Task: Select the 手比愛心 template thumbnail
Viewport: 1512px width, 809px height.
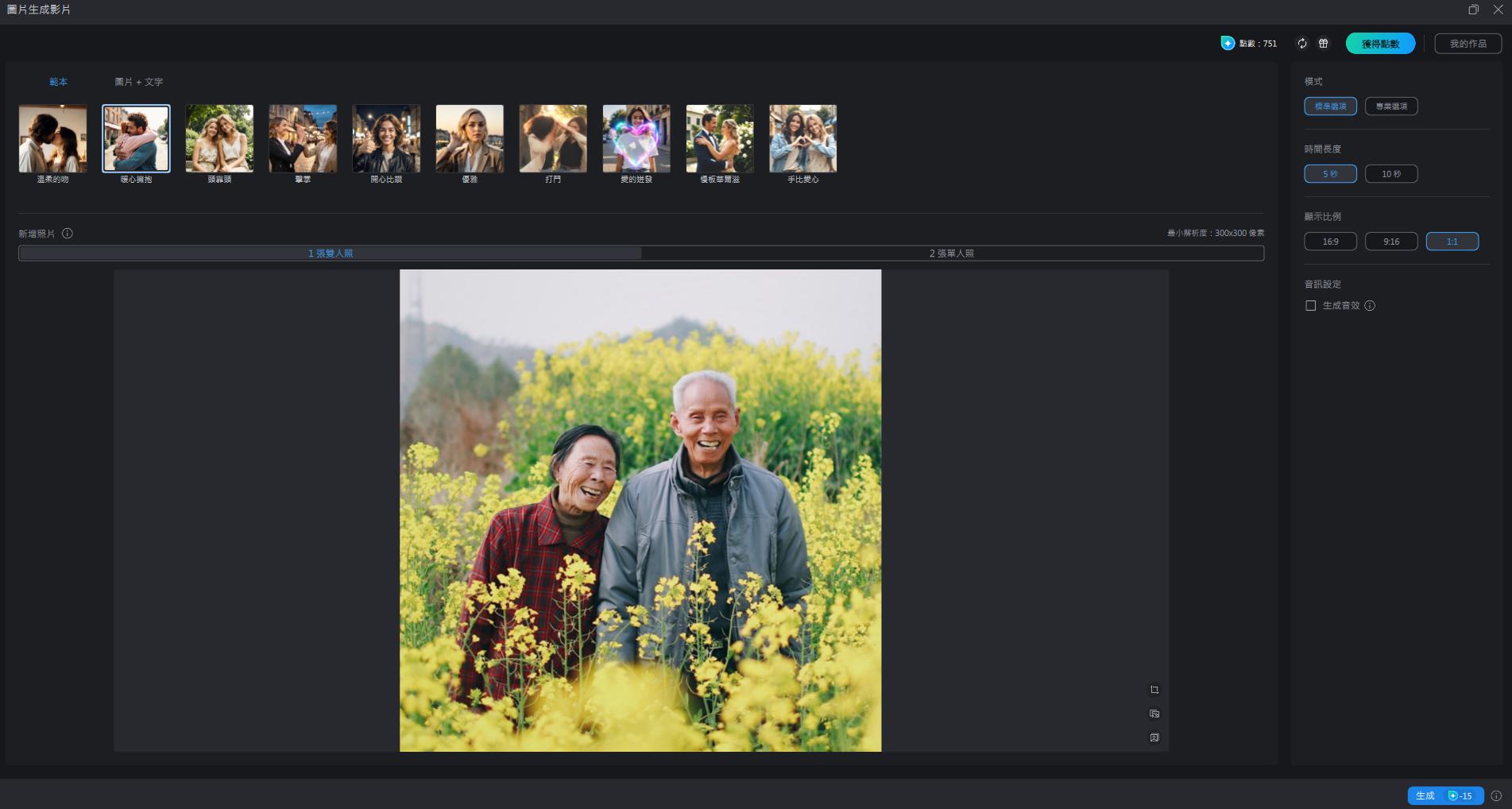Action: pyautogui.click(x=803, y=139)
